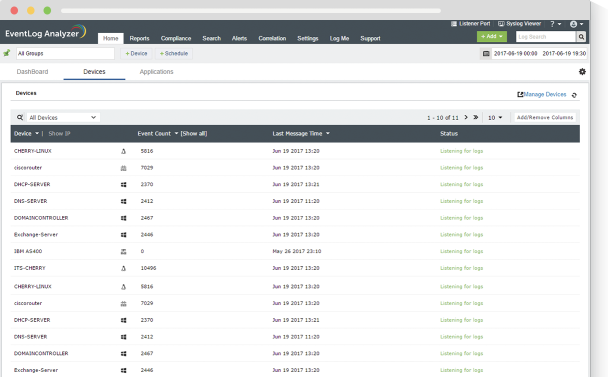Image resolution: width=608 pixels, height=377 pixels.
Task: Open the Support menu
Action: [x=370, y=38]
